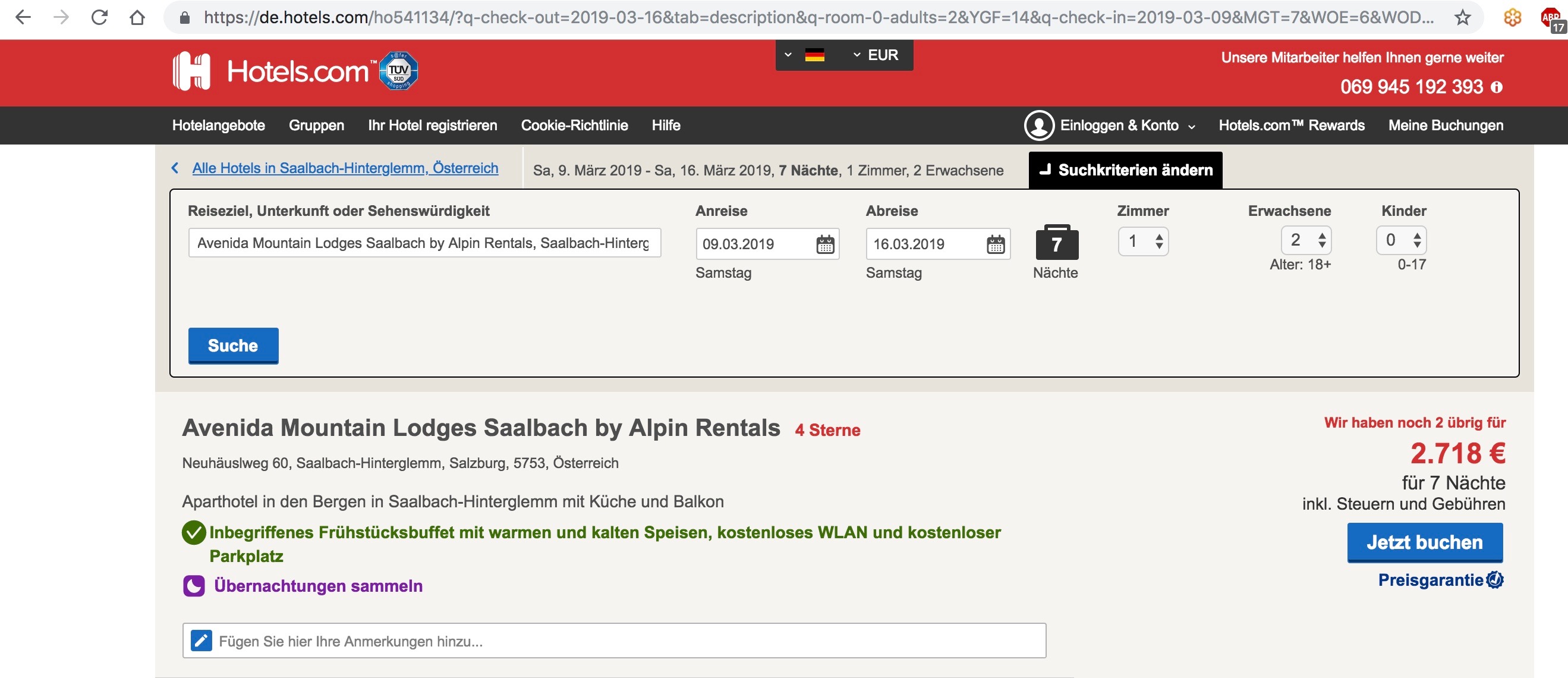
Task: Click the phone number info icon
Action: 1497,87
